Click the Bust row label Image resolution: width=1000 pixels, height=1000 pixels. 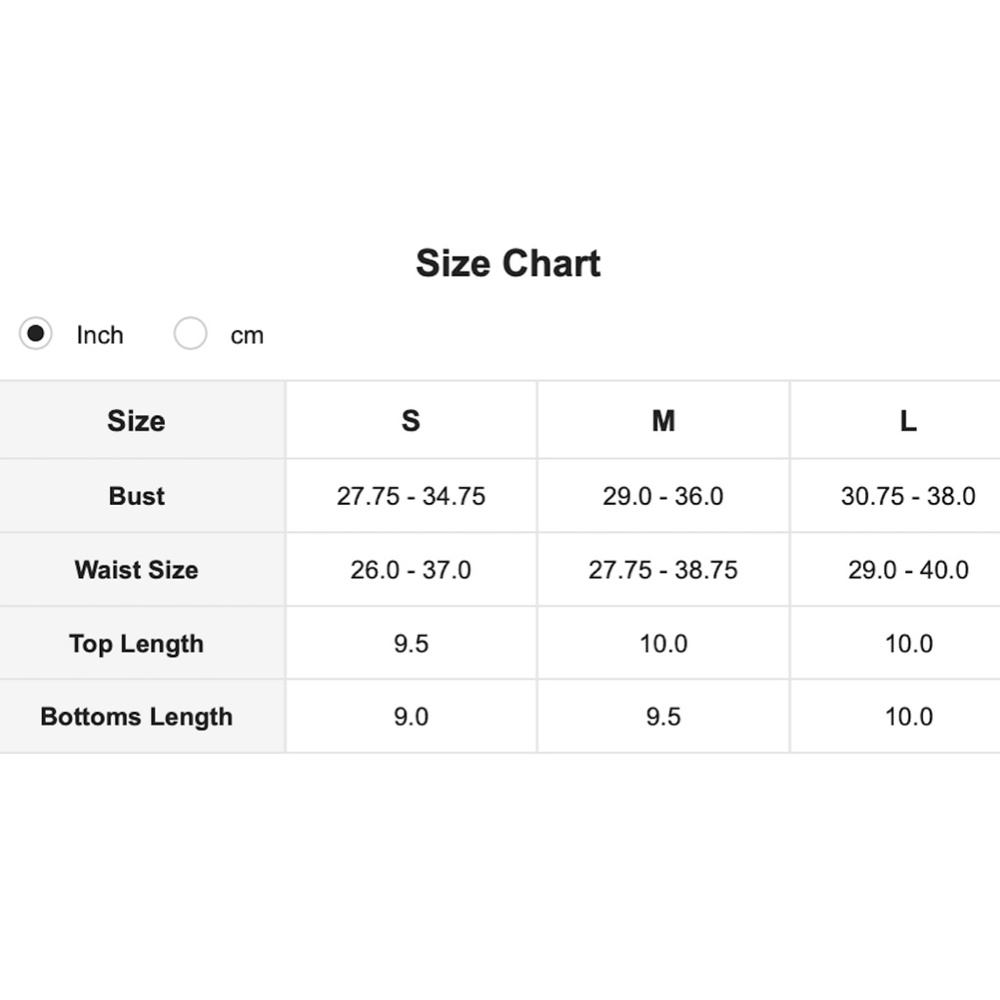136,496
